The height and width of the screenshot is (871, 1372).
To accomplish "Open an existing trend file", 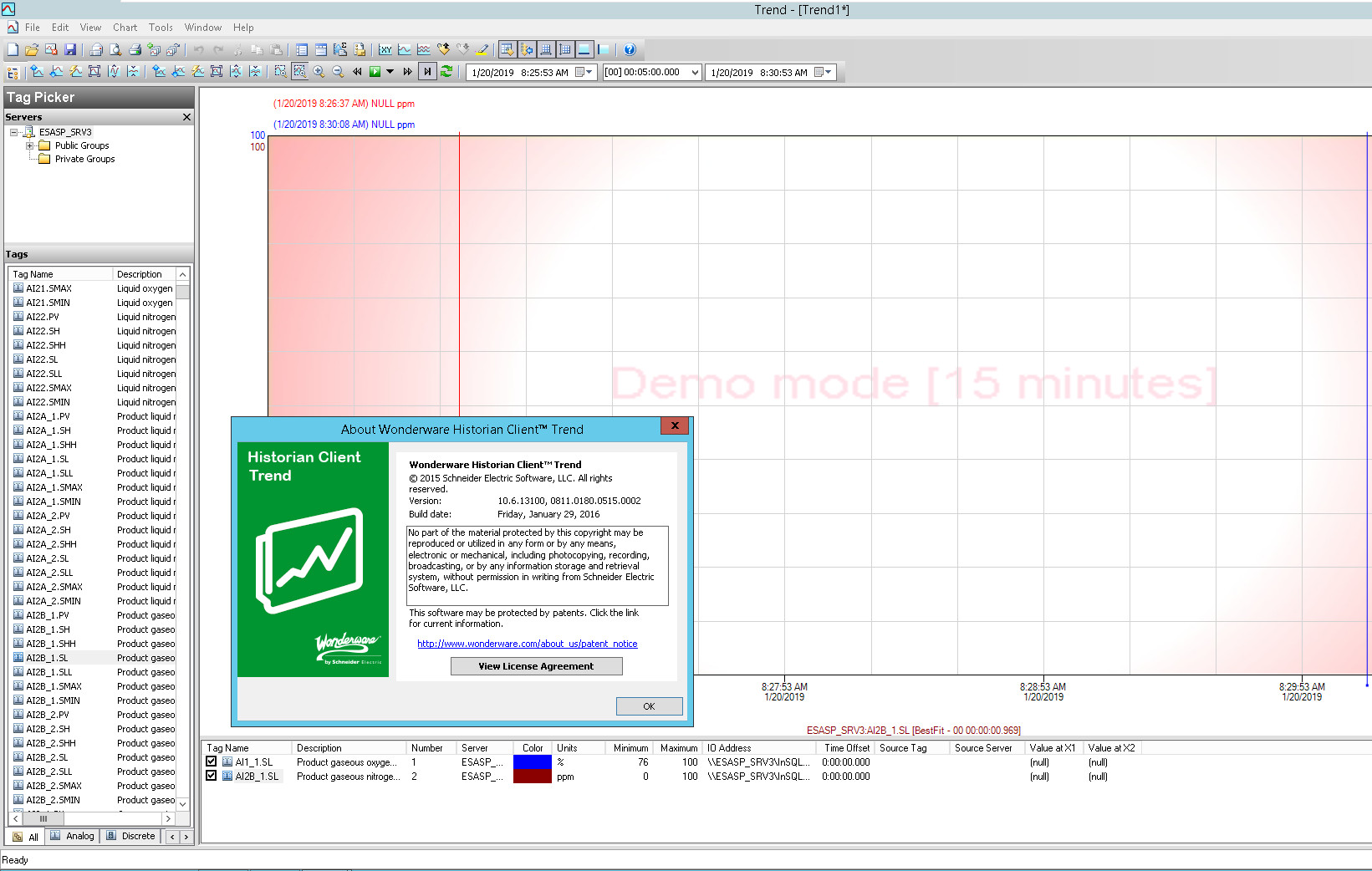I will (x=32, y=49).
